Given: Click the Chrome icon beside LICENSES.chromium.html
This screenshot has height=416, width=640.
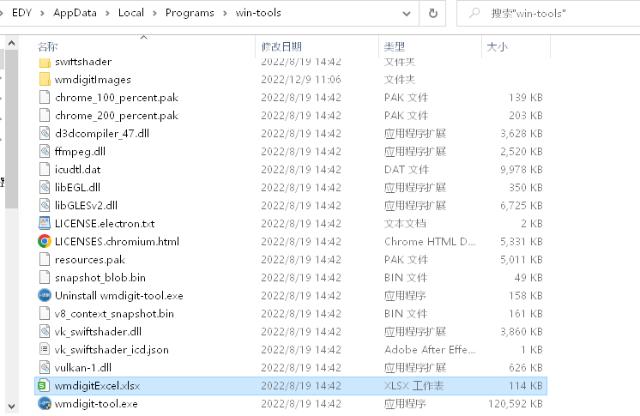Looking at the screenshot, I should coord(44,241).
